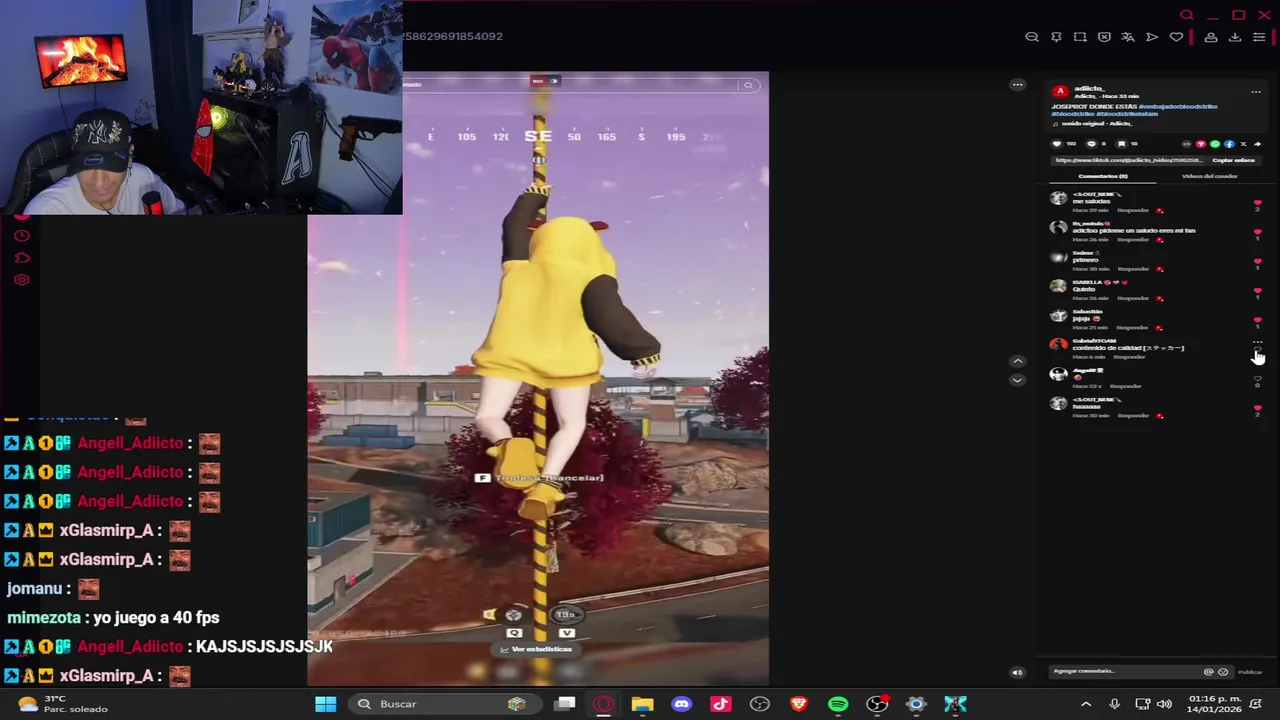Click the ad blocker shield icon
The width and height of the screenshot is (1280, 720).
pyautogui.click(x=1104, y=37)
